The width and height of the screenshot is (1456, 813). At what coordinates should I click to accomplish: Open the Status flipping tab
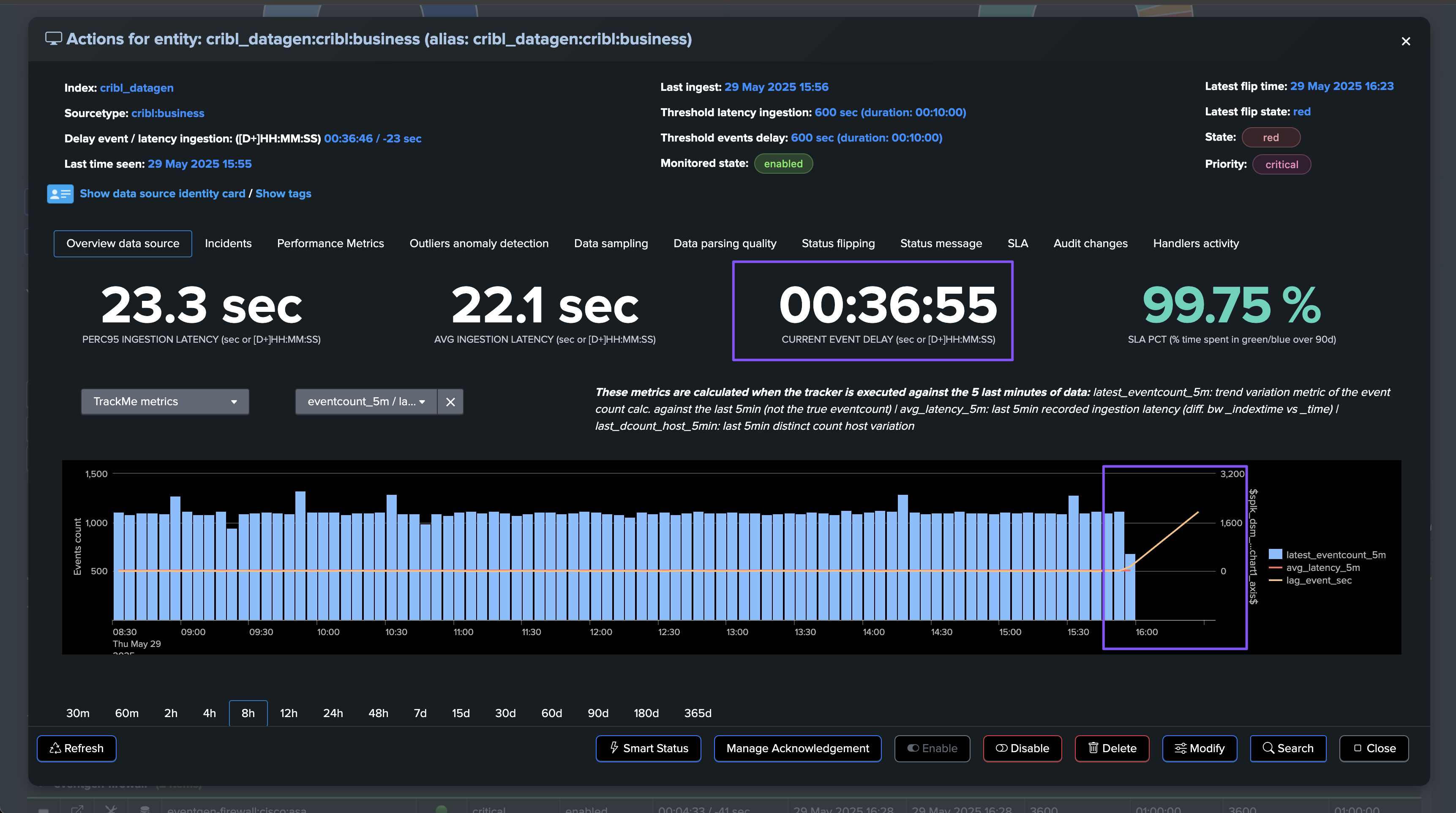(838, 244)
